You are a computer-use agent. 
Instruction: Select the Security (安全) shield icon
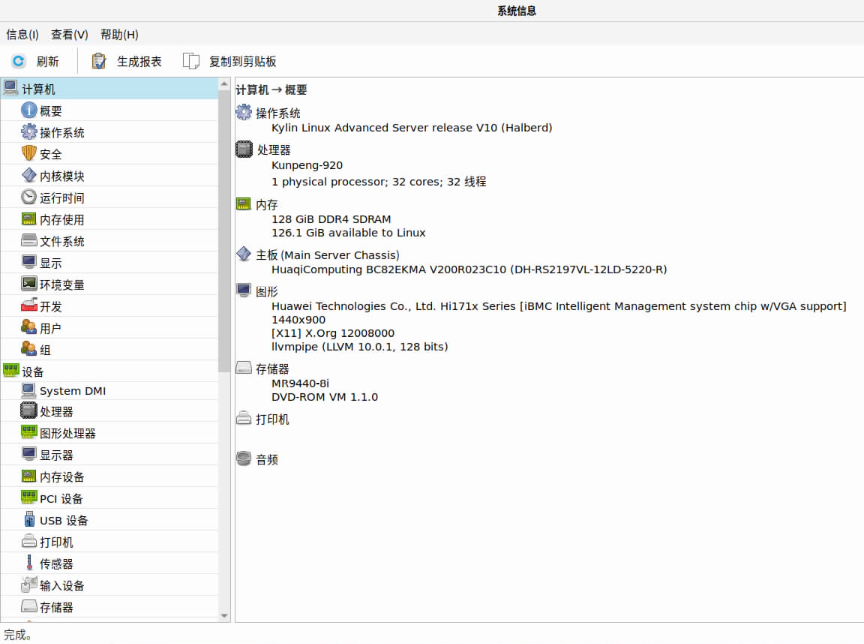(x=29, y=154)
